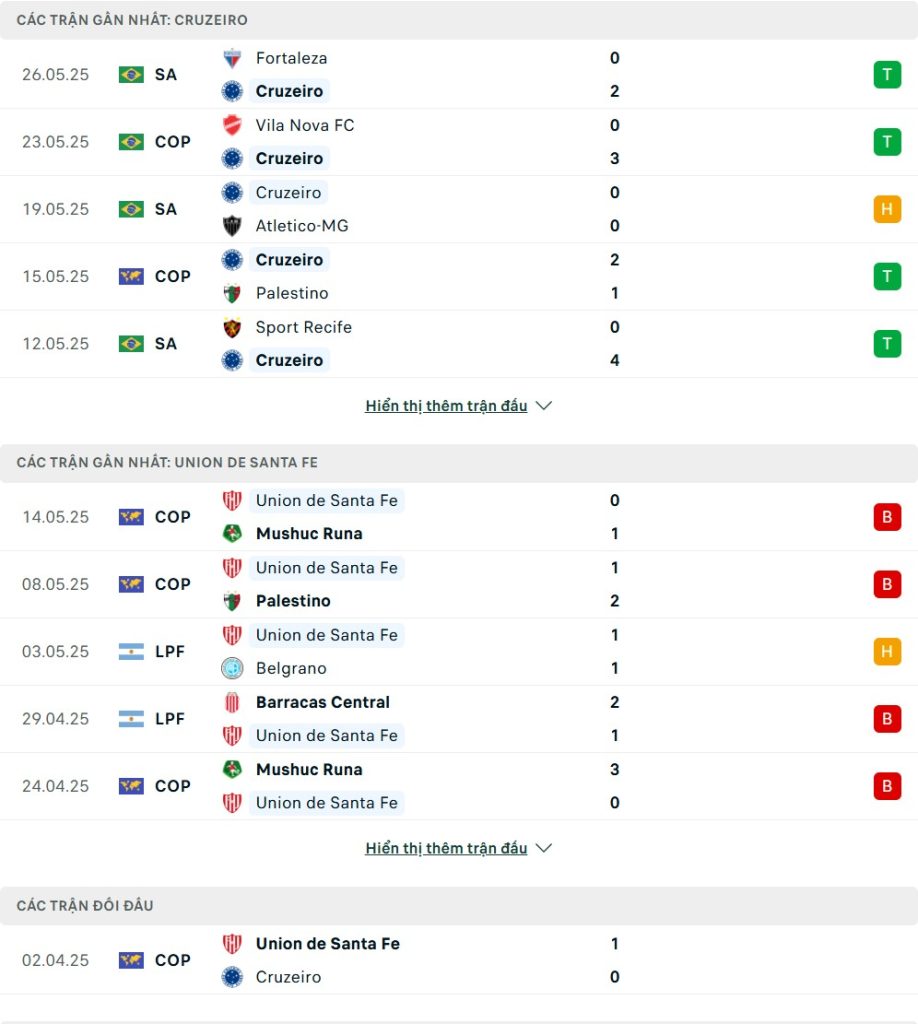
Task: Open Mushuc Runa team in 24.04.25 match
Action: click(309, 769)
